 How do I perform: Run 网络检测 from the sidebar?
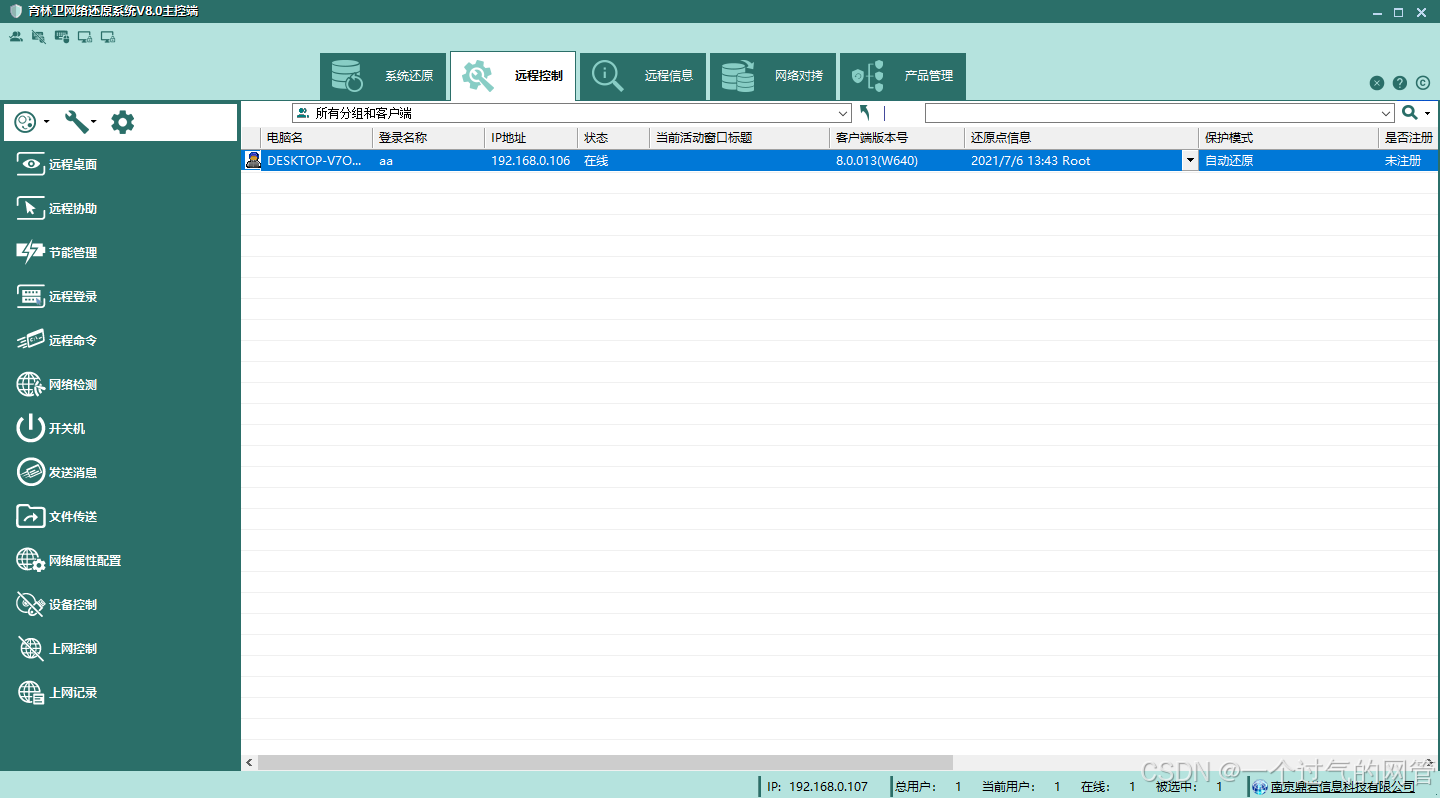point(58,385)
